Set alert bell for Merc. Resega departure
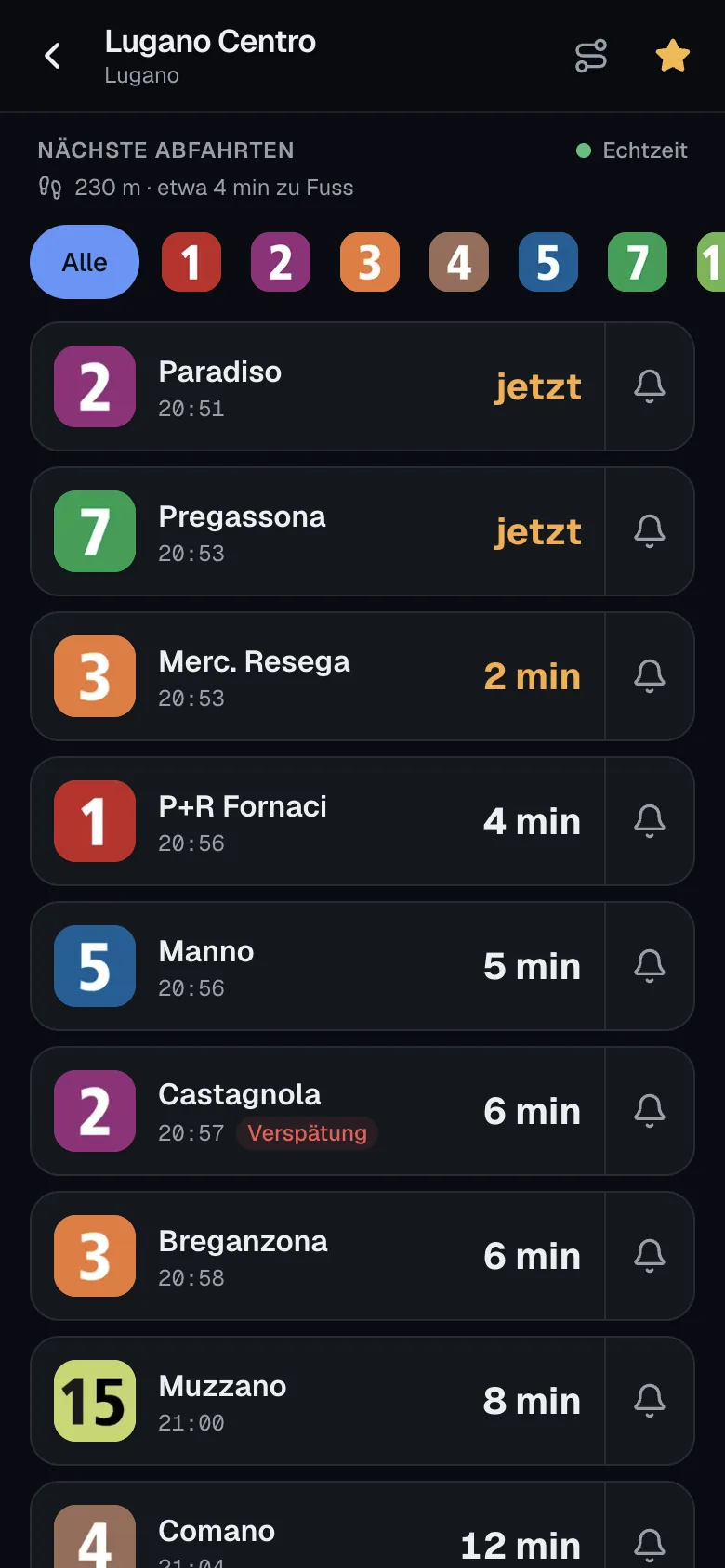This screenshot has height=1568, width=725. 650,676
